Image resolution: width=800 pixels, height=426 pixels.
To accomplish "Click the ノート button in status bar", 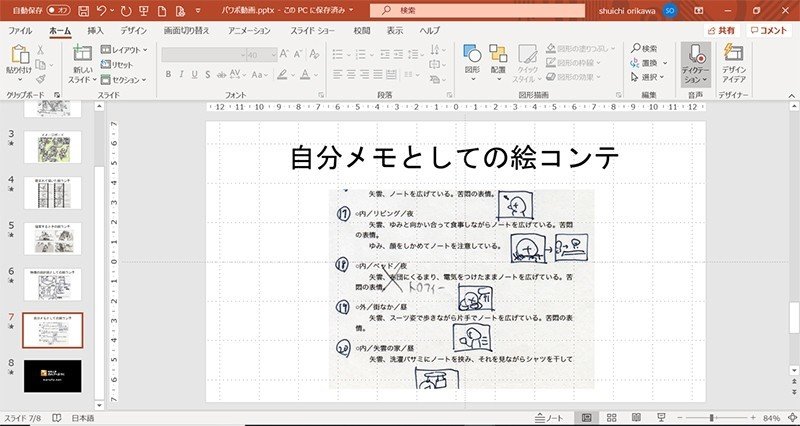I will tap(549, 418).
